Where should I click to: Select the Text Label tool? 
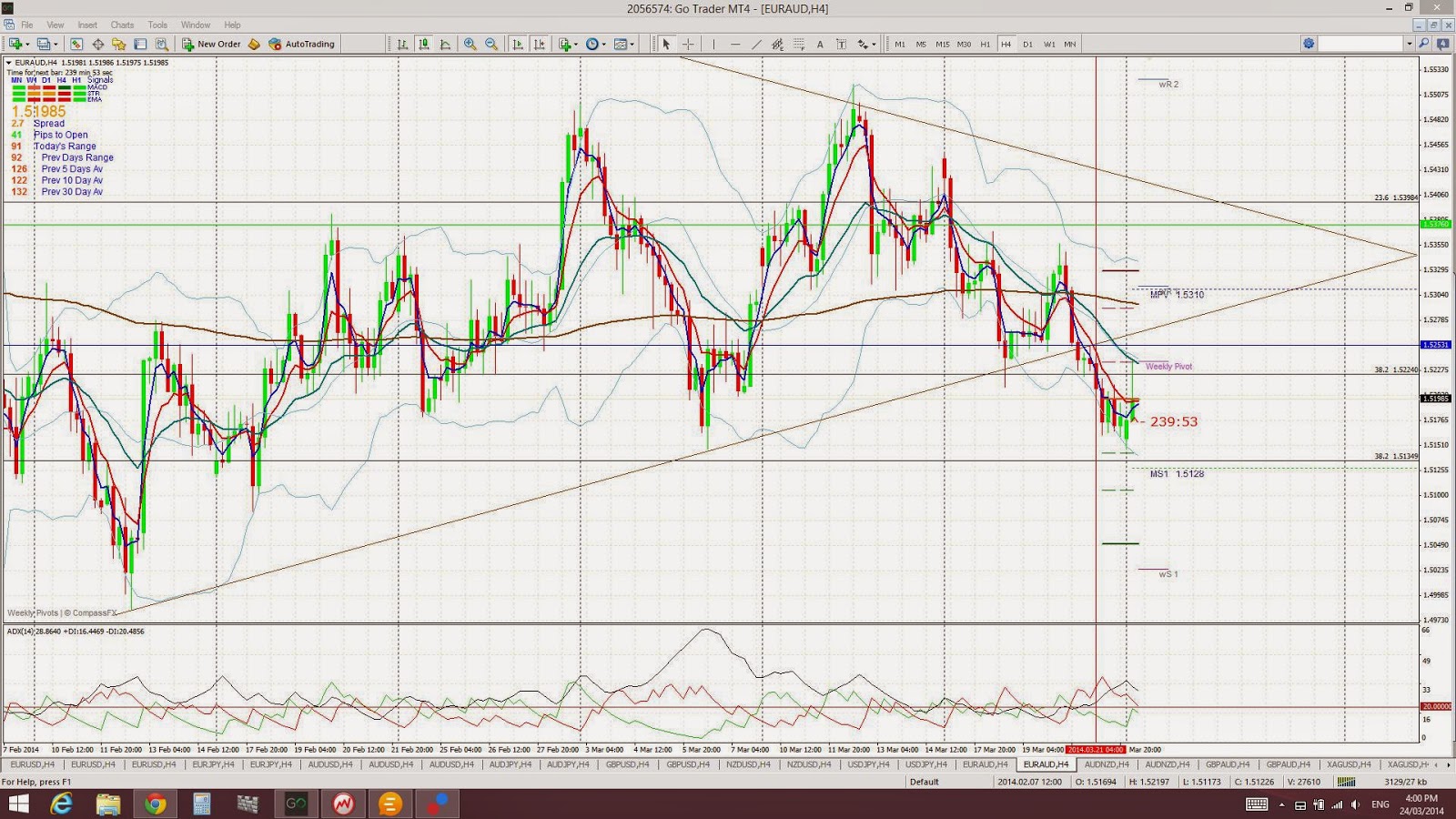click(x=841, y=44)
